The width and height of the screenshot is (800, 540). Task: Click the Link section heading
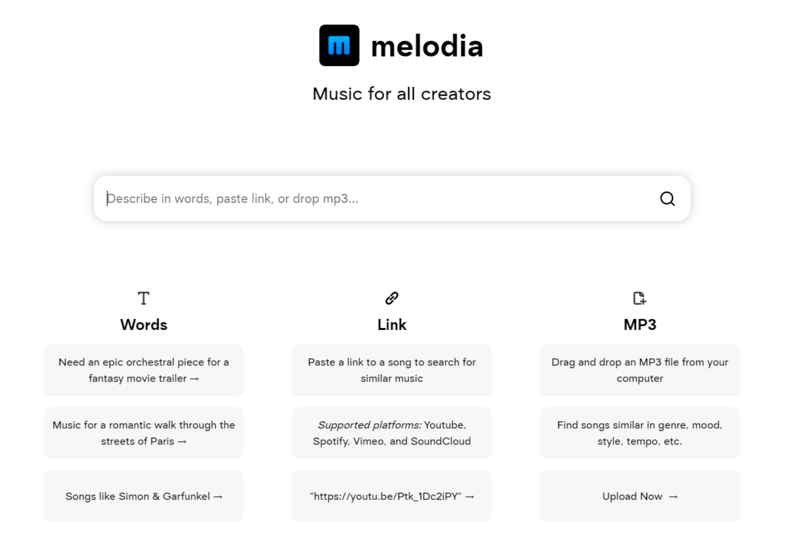click(392, 325)
